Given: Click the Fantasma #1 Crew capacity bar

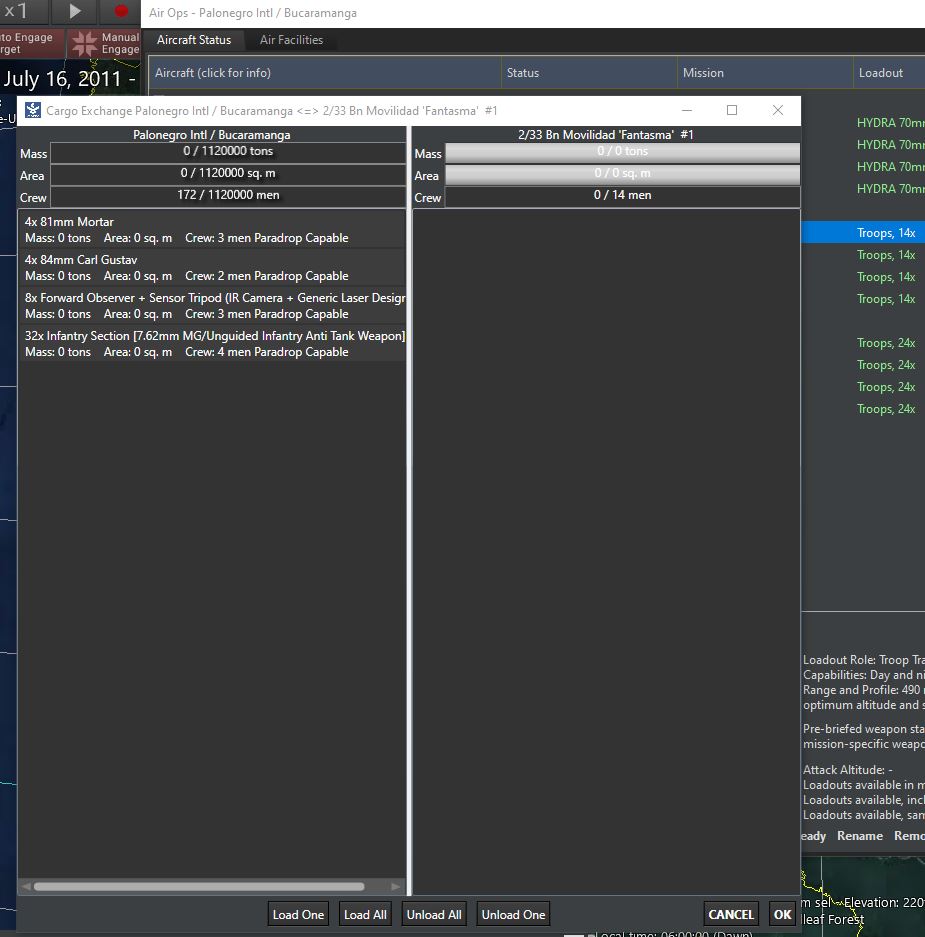Looking at the screenshot, I should pos(623,196).
